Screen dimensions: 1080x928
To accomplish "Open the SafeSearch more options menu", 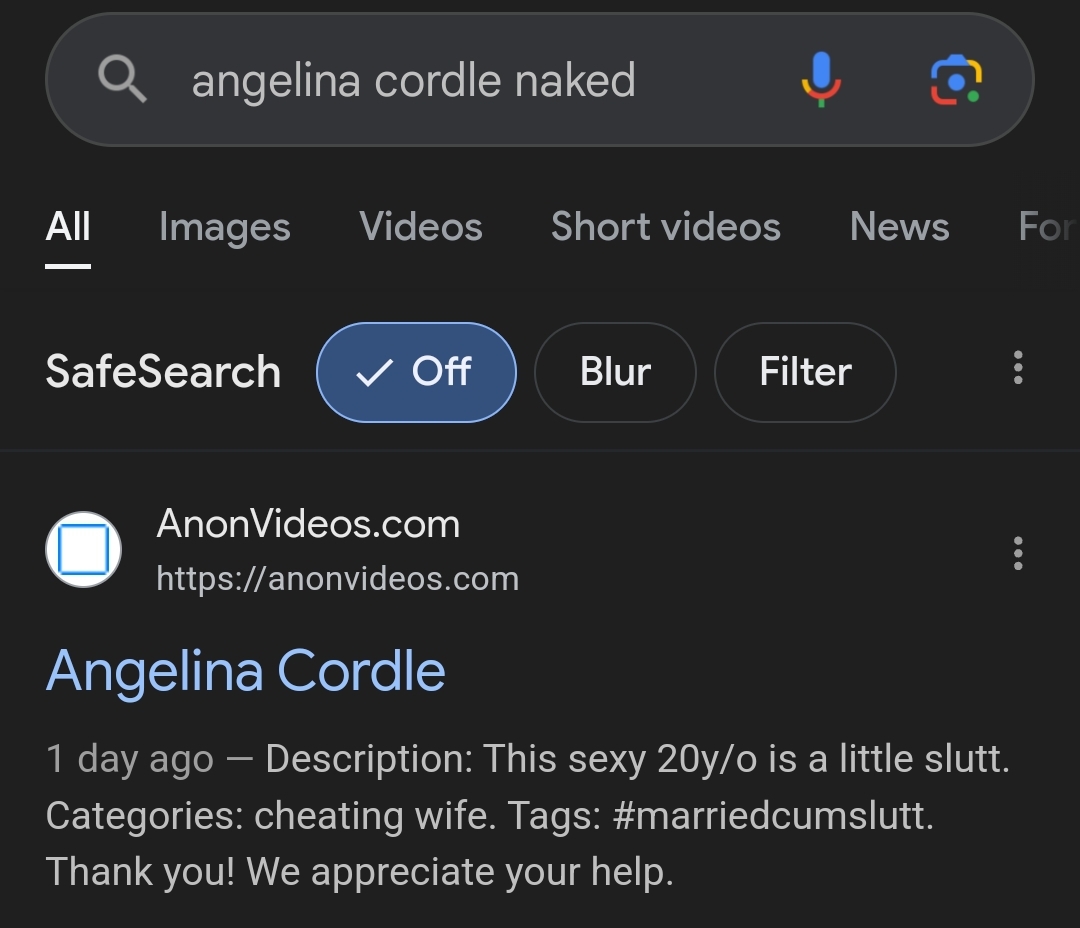I will pyautogui.click(x=1018, y=369).
